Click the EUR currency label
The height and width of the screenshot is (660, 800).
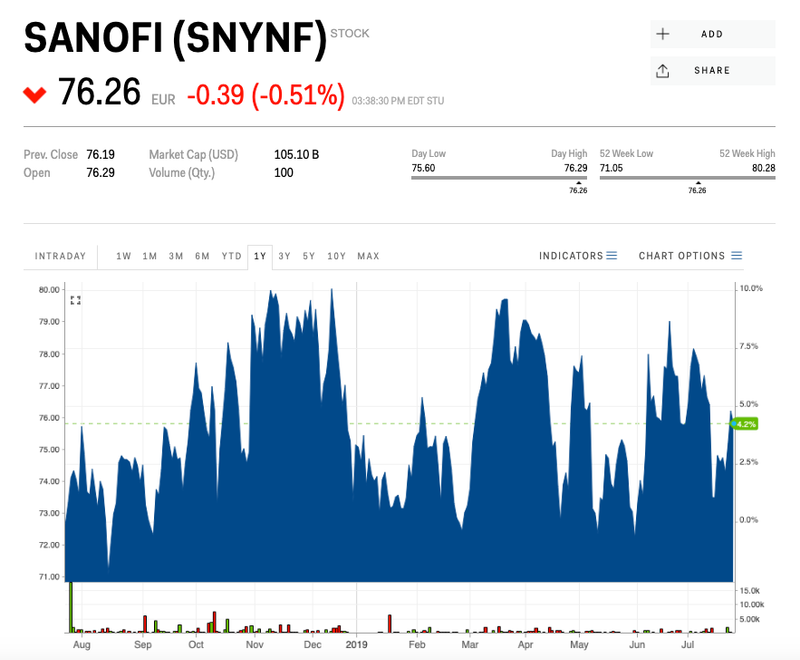point(163,99)
